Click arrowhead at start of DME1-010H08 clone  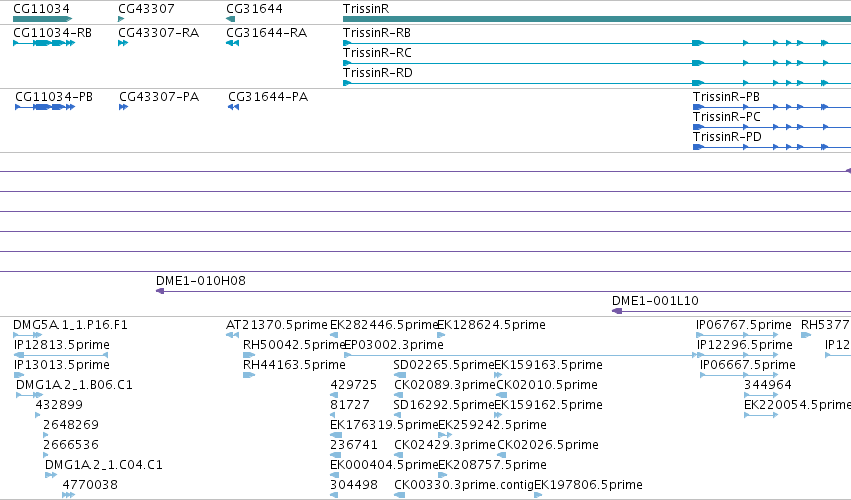click(x=160, y=291)
